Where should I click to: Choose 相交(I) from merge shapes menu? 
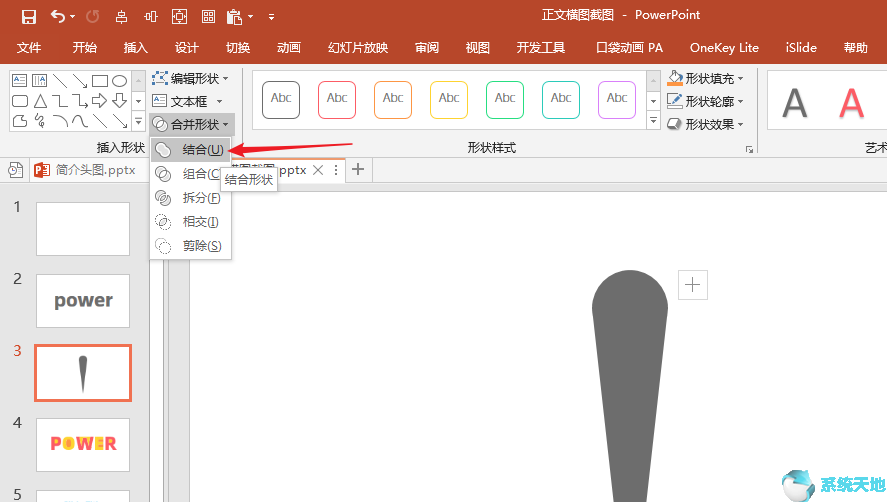191,222
